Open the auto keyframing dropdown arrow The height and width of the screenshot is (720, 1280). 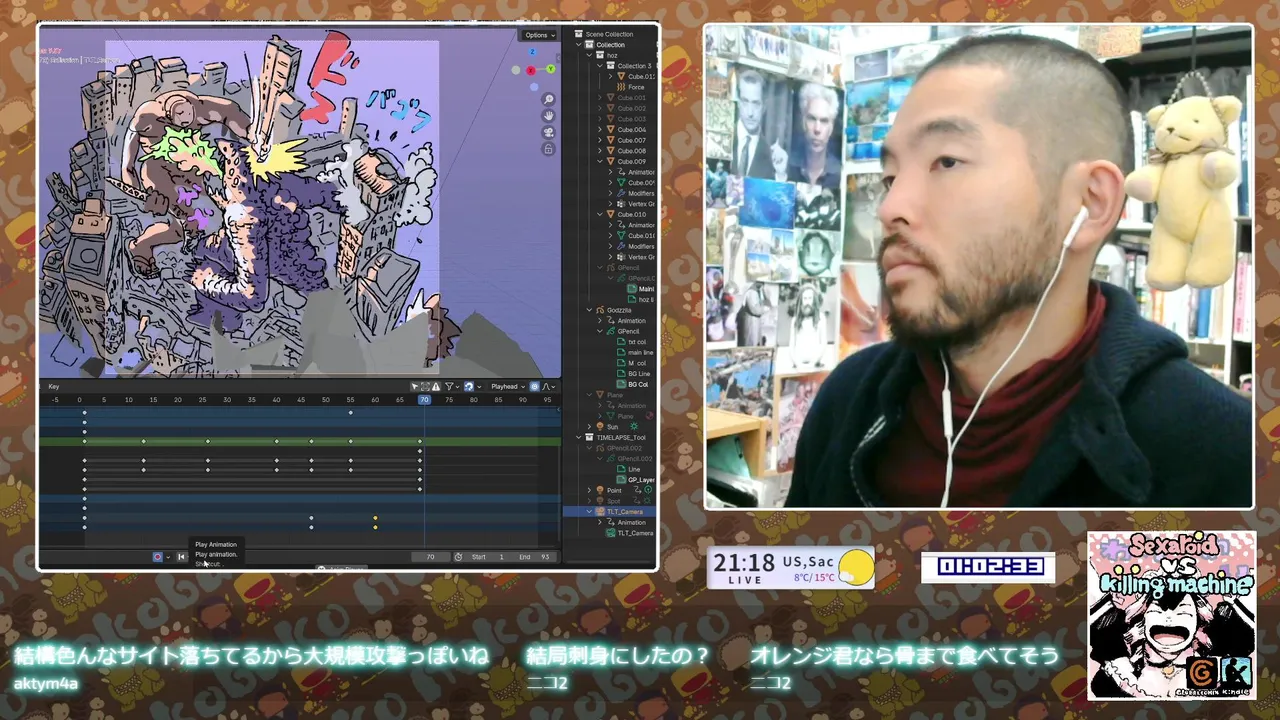click(168, 557)
